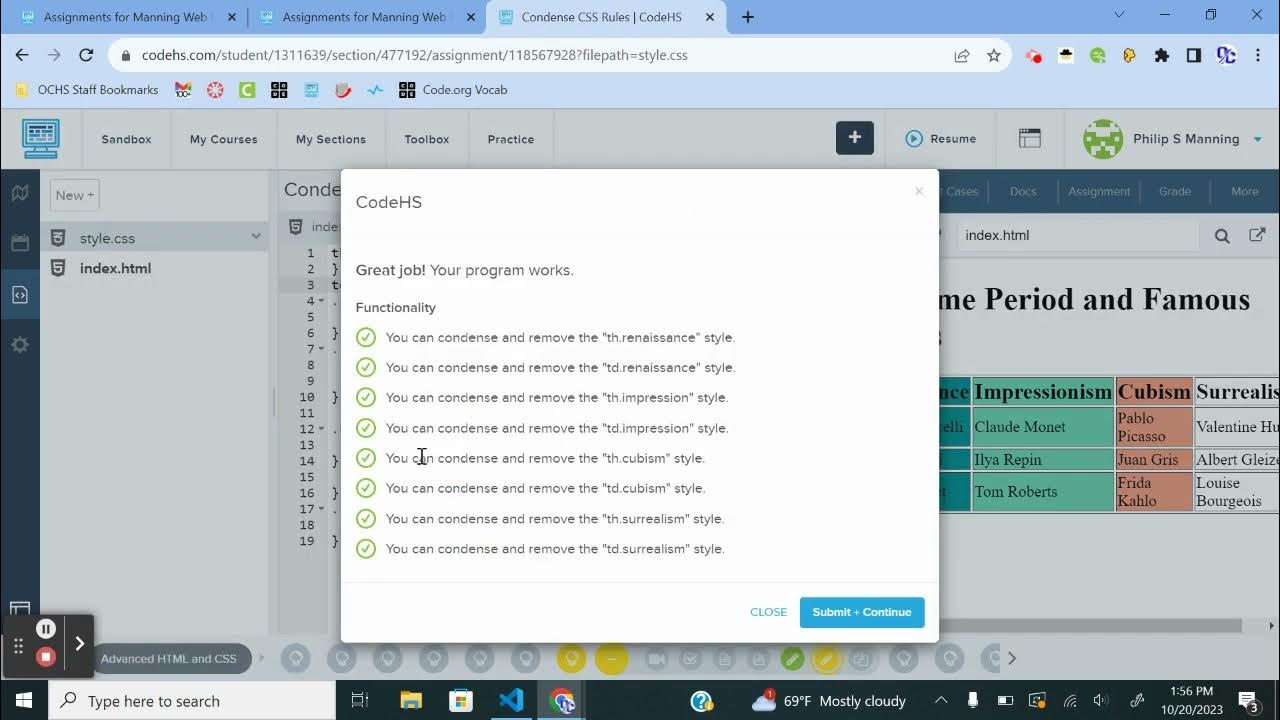This screenshot has height=720, width=1280.
Task: Open the Grade tab
Action: pos(1175,191)
